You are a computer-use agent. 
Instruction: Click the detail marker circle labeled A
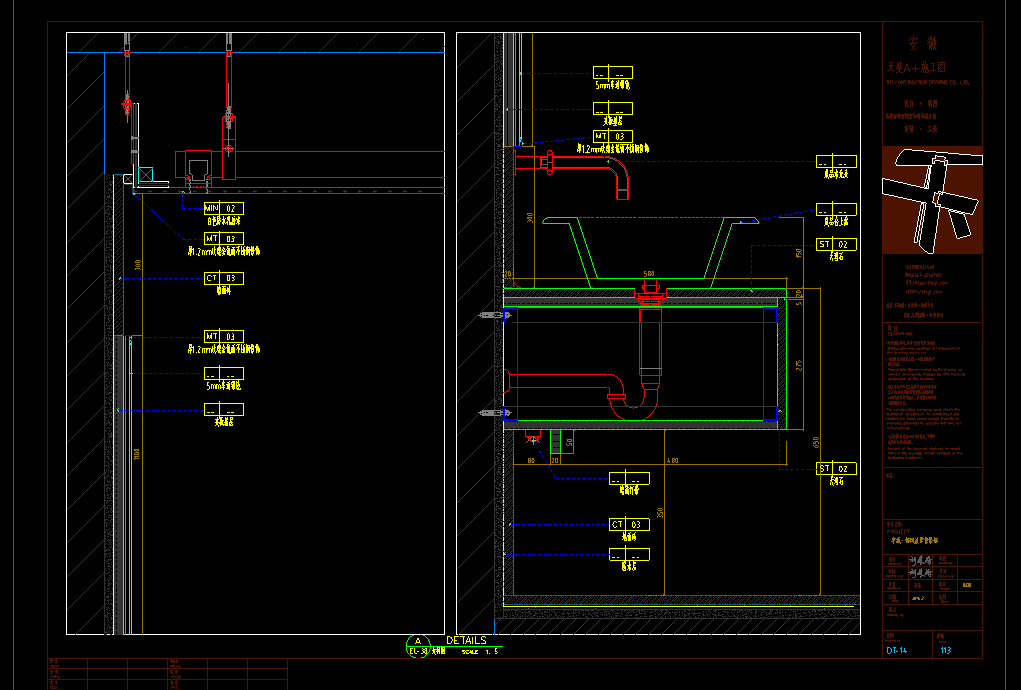[416, 642]
